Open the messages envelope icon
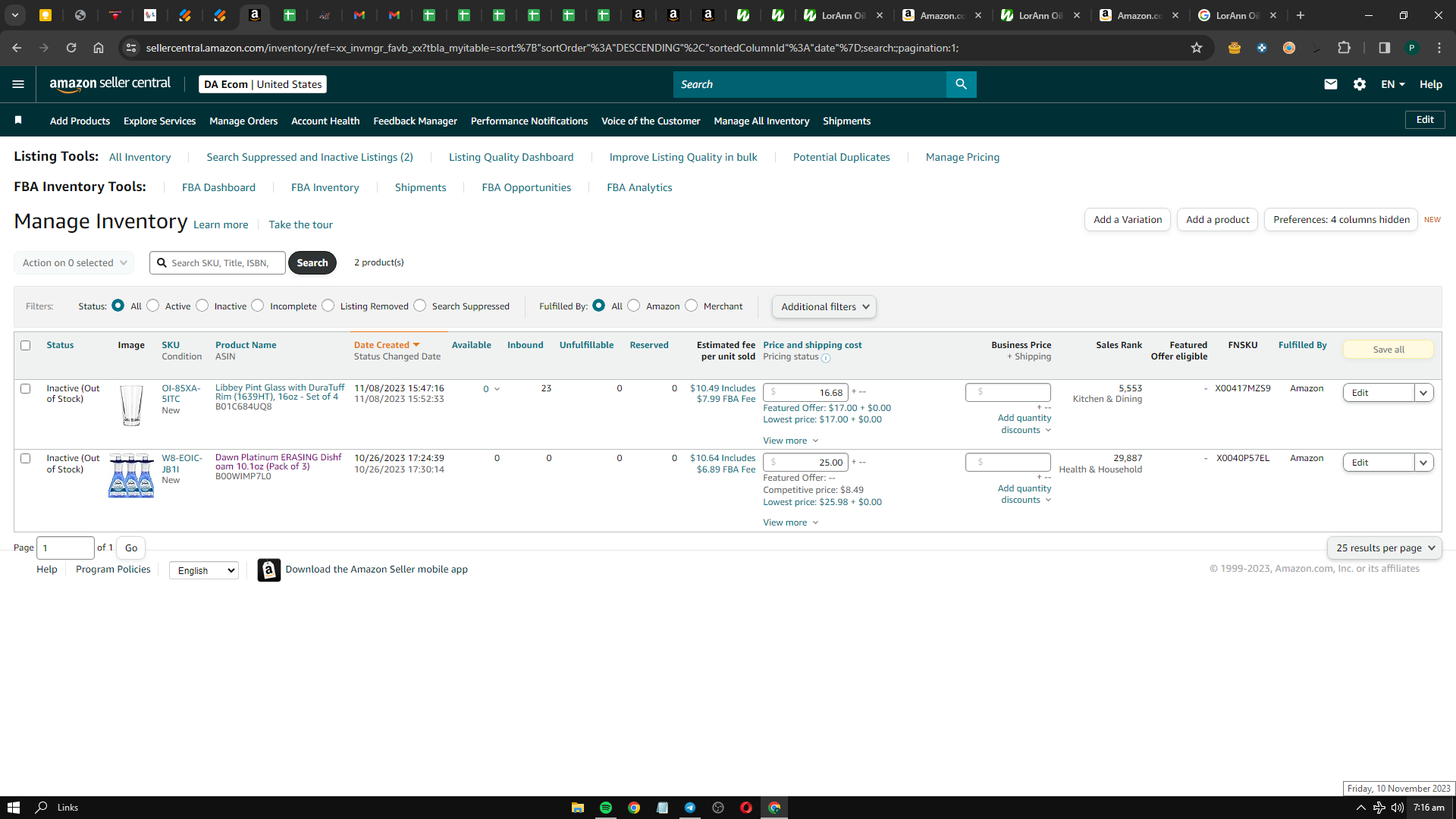 1331,84
